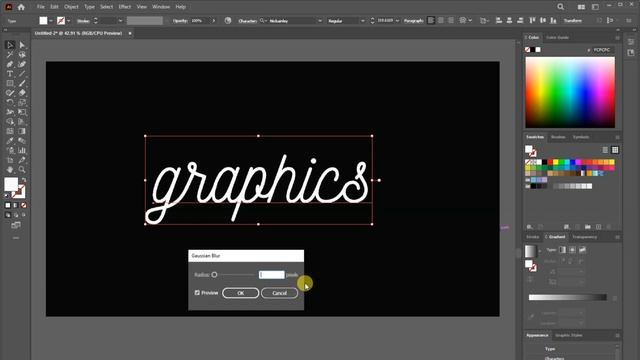This screenshot has height=360, width=640.
Task: Select the Rotate tool
Action: click(10, 102)
